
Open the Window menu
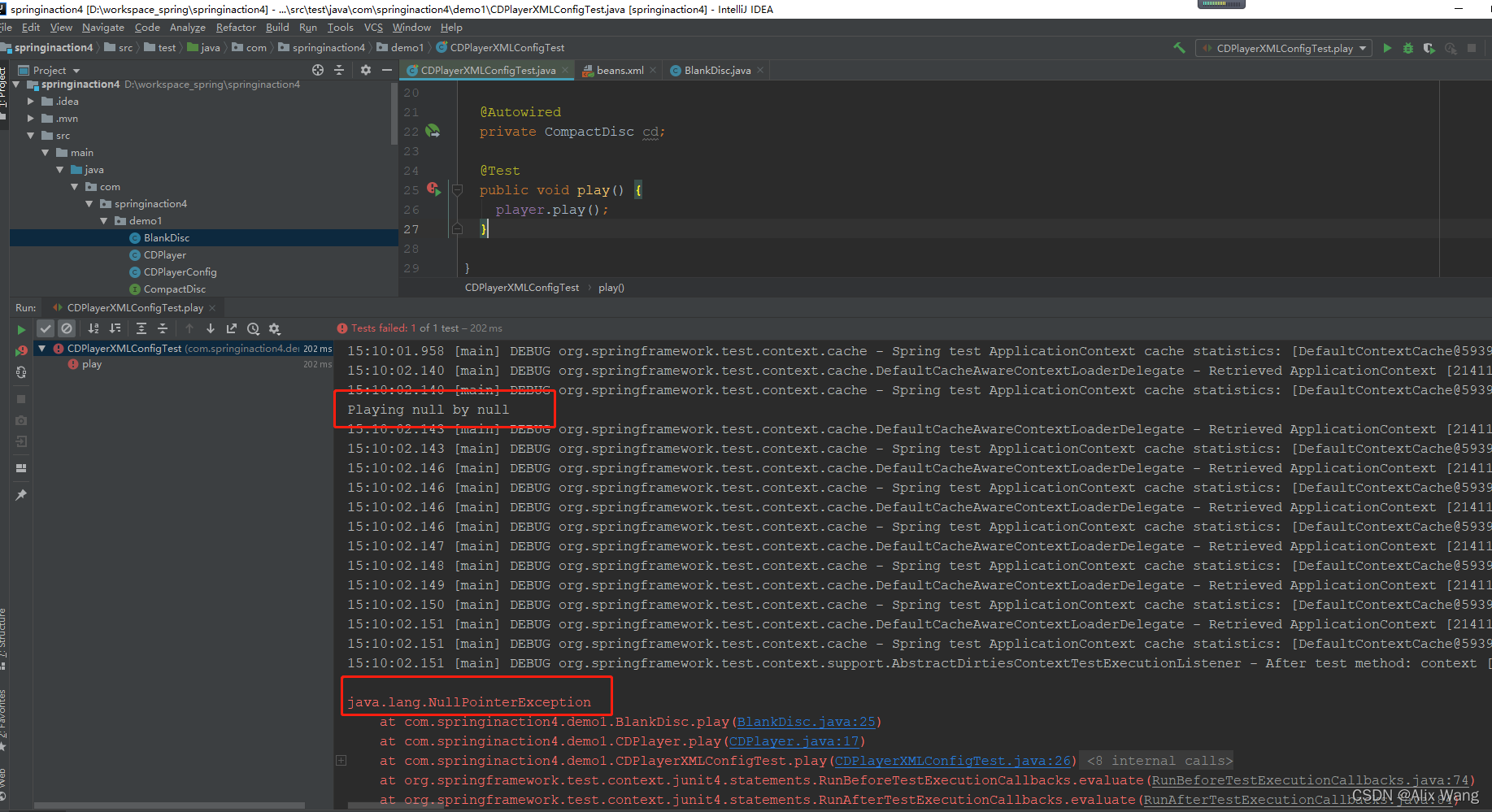point(411,28)
